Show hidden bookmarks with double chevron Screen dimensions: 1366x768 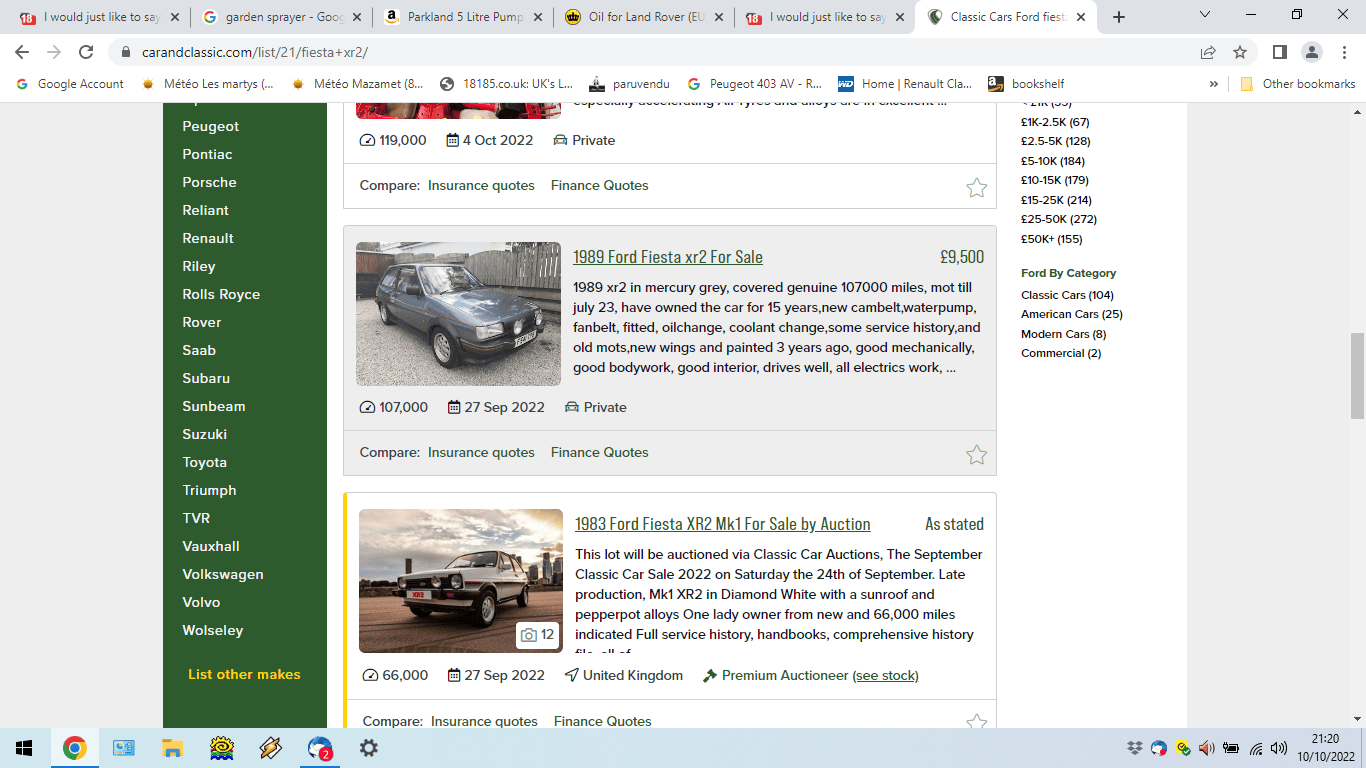pos(1214,84)
